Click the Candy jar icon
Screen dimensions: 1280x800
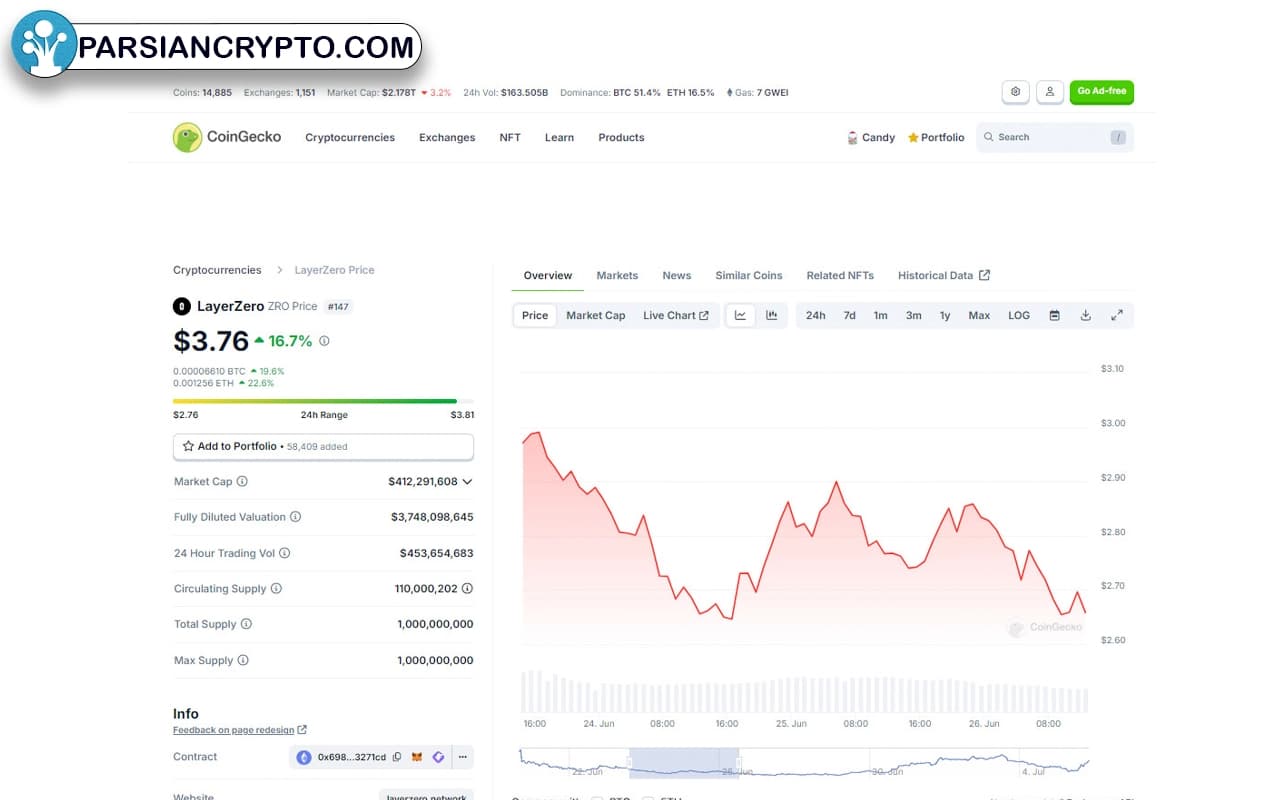[x=852, y=138]
